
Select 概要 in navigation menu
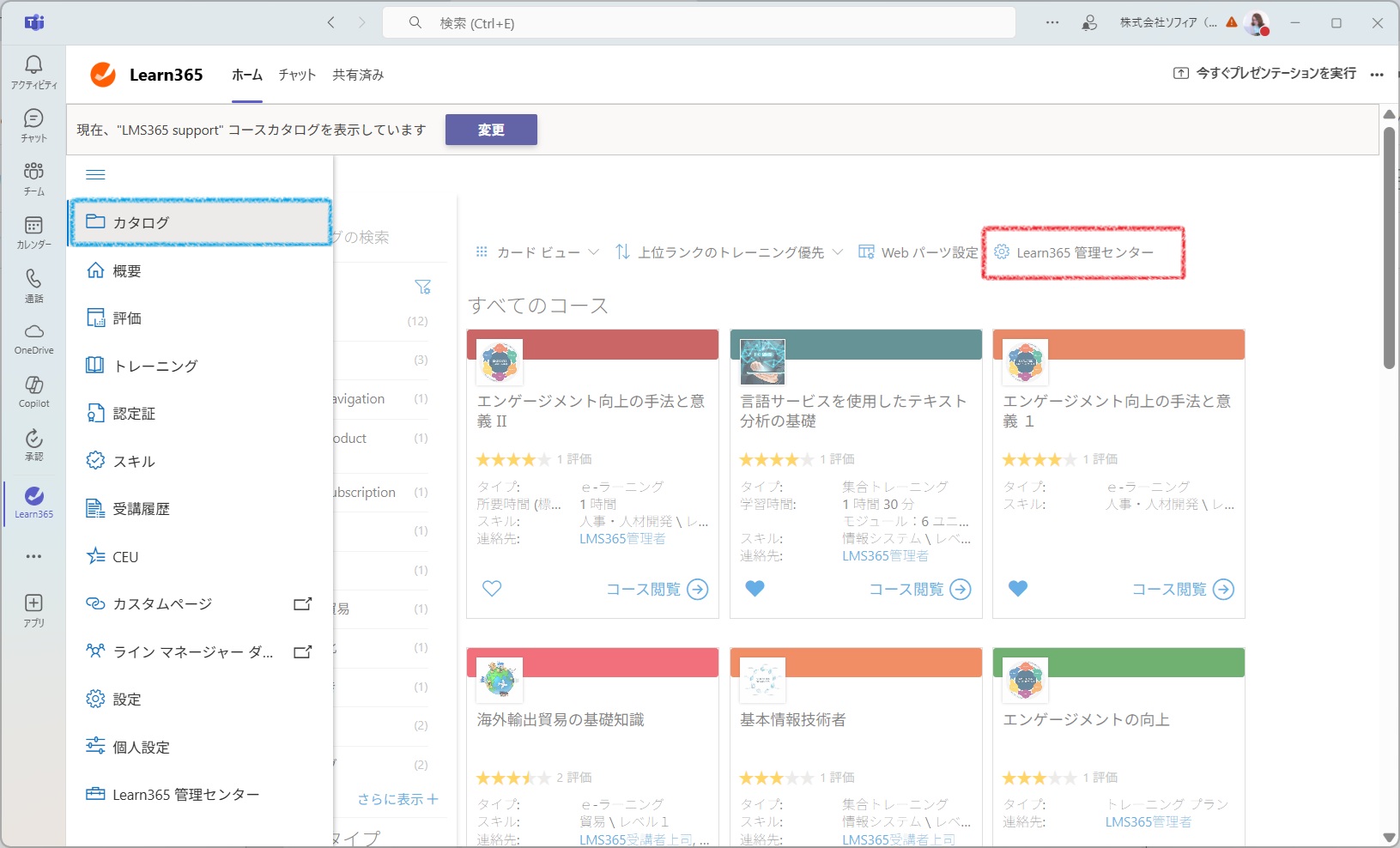[200, 271]
